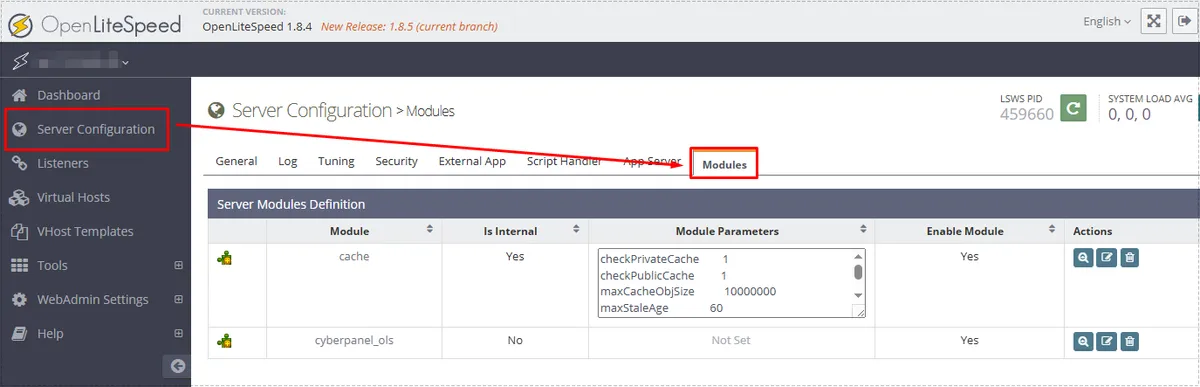Expand the Help submenu
Screen dimensions: 1200x387
[x=179, y=333]
